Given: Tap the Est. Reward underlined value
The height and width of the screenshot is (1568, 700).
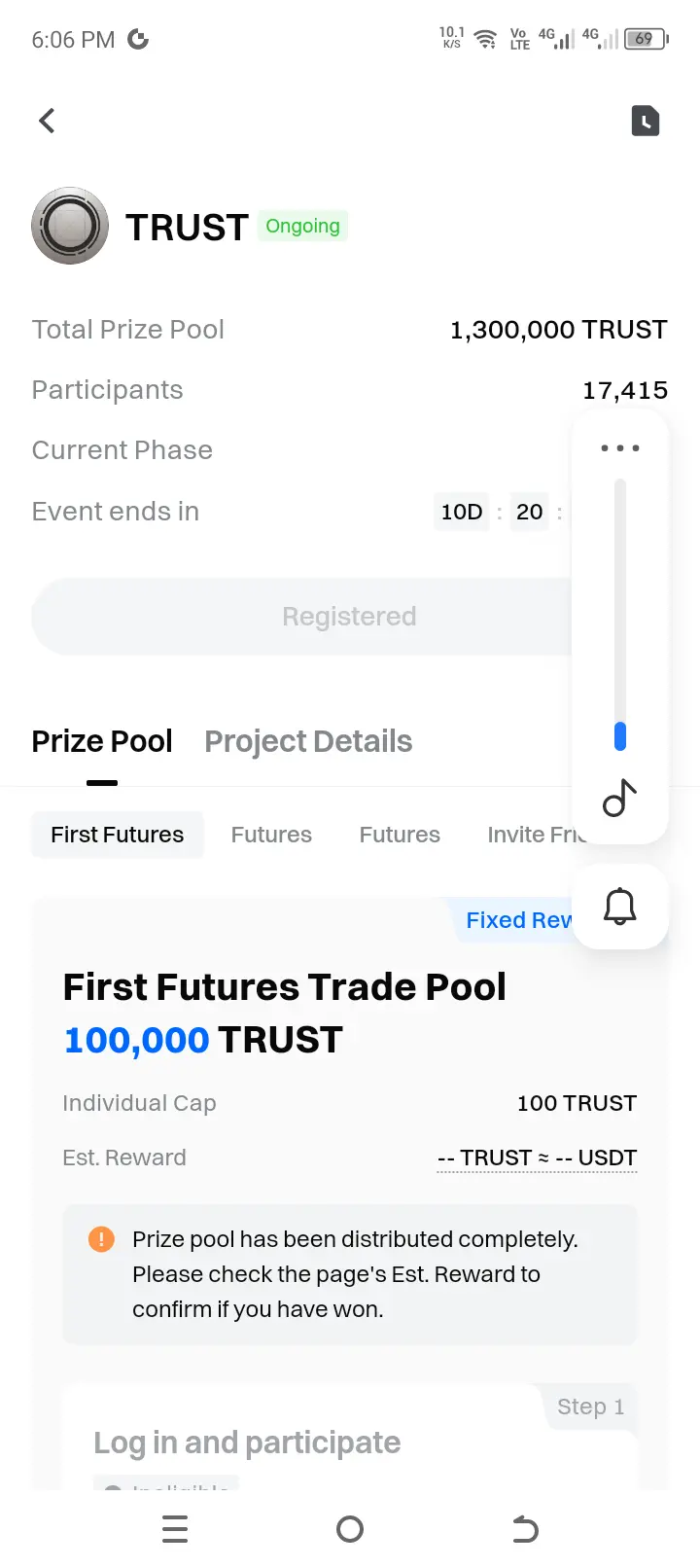Looking at the screenshot, I should [538, 1158].
